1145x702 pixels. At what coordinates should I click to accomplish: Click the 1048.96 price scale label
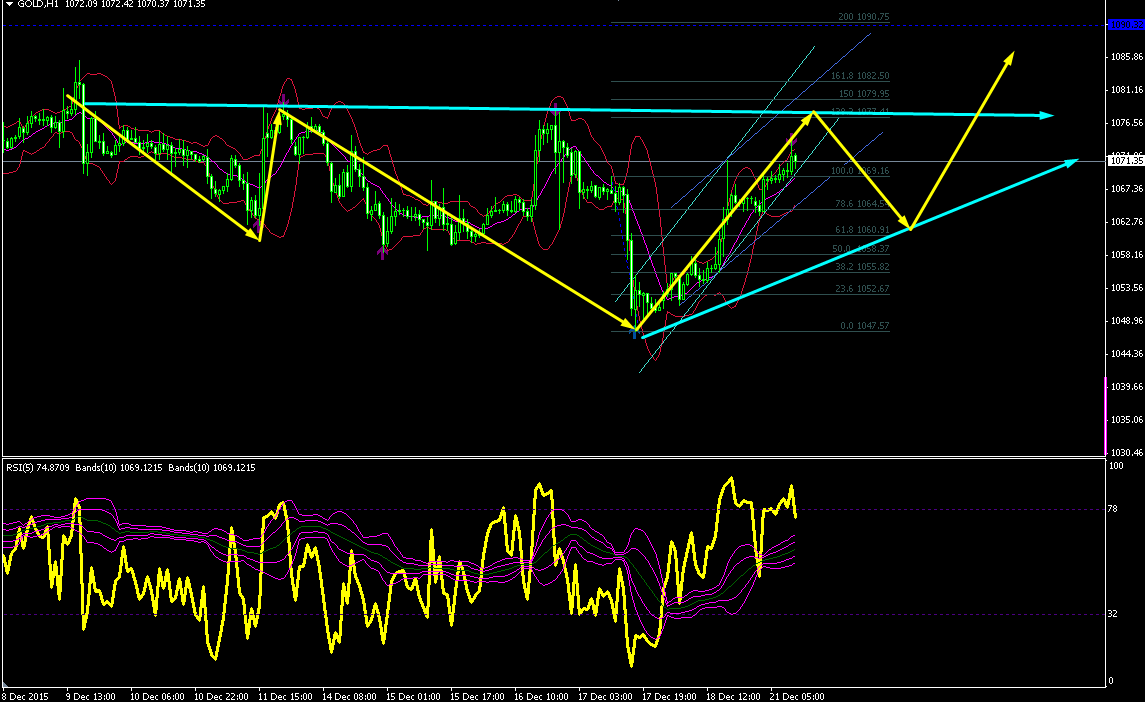pyautogui.click(x=1127, y=321)
